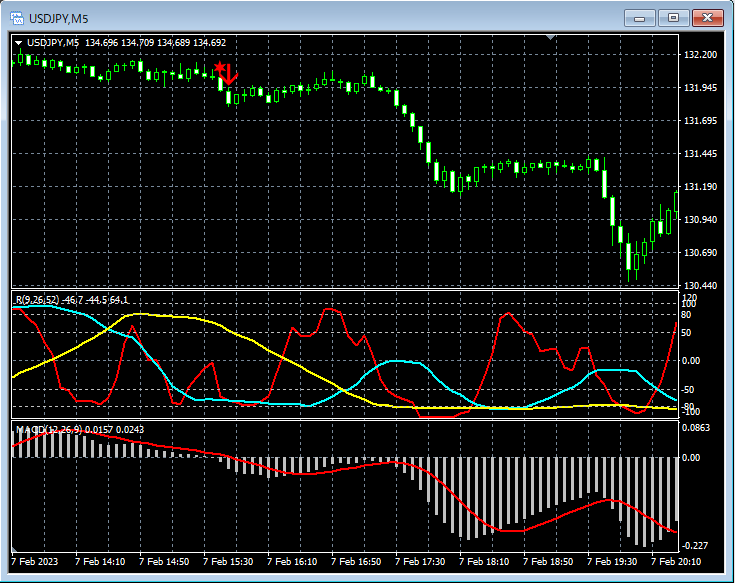Open the USDJPY,M5 dropdown triangle on chart

pyautogui.click(x=18, y=43)
